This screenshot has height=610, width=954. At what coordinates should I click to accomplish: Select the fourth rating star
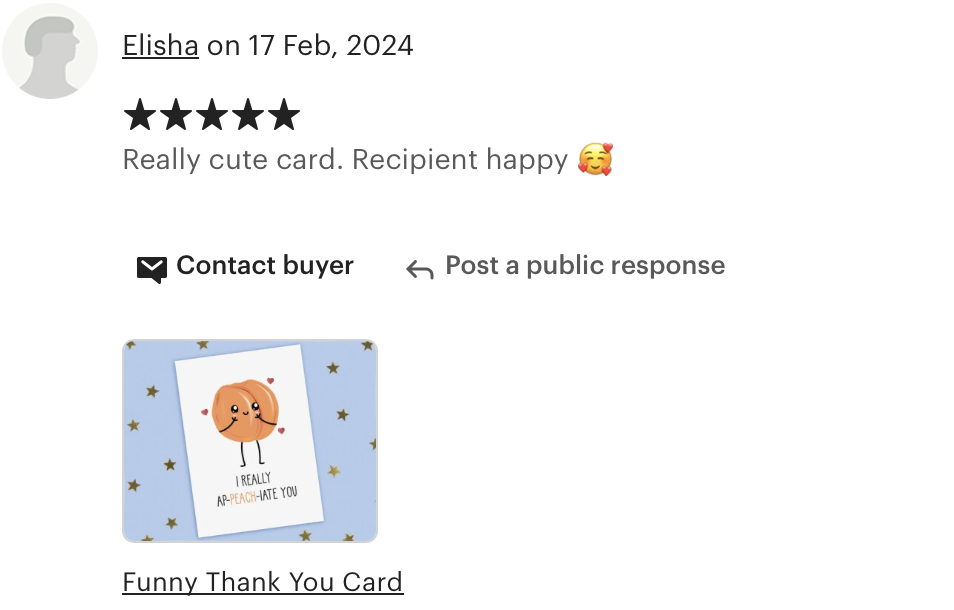[248, 115]
